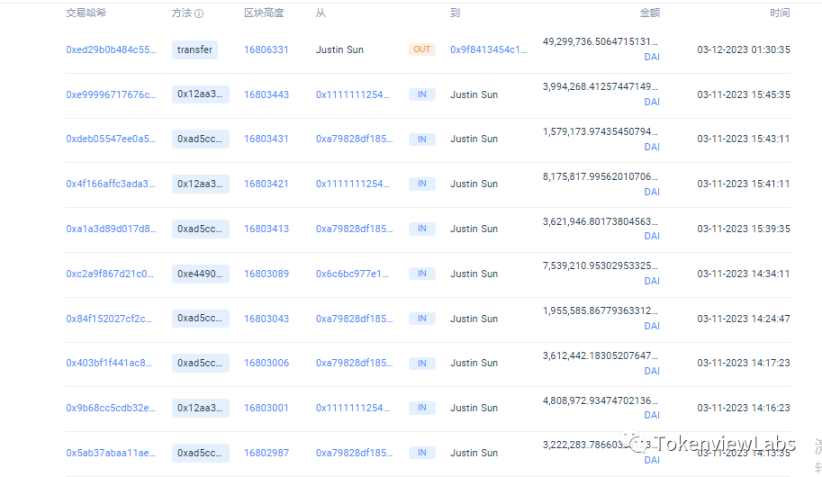
Task: Click the orange OUT direction badge
Action: [422, 49]
